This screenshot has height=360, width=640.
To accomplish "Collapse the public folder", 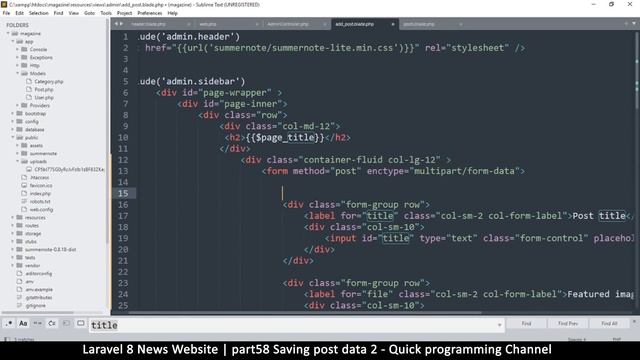I will [13, 138].
